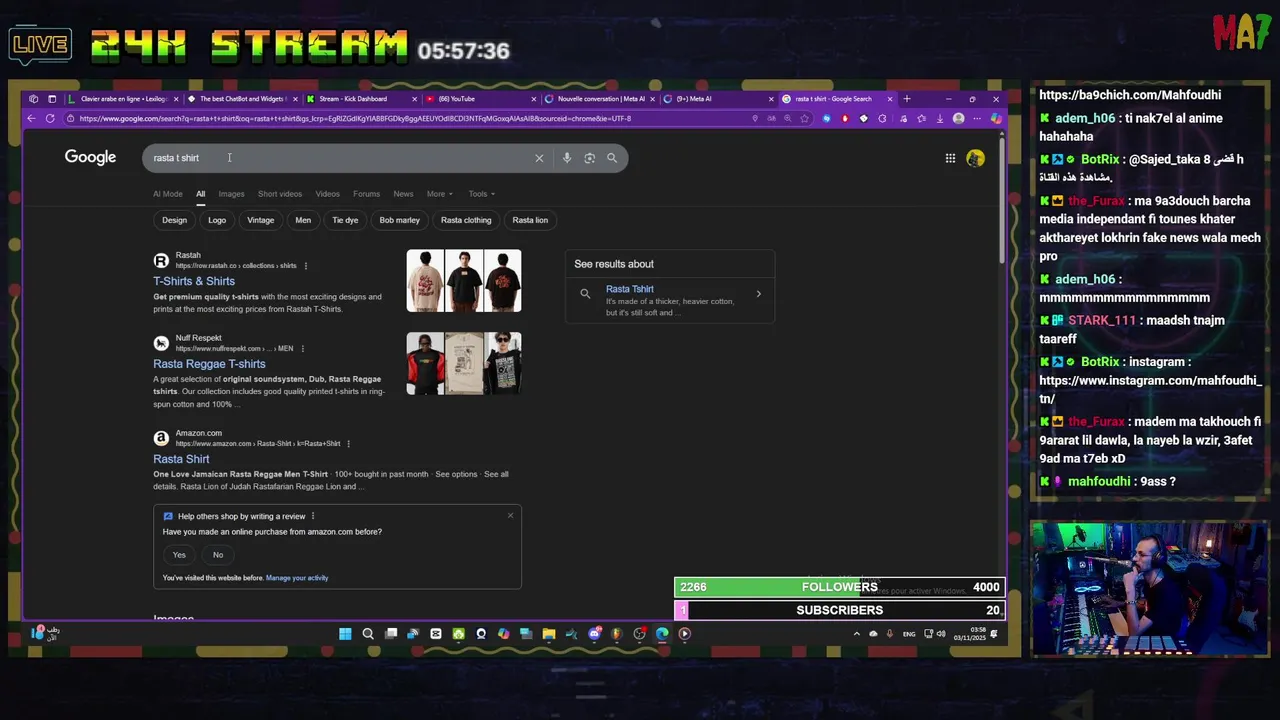The image size is (1280, 720).
Task: Open the Tools dropdown
Action: [x=481, y=194]
